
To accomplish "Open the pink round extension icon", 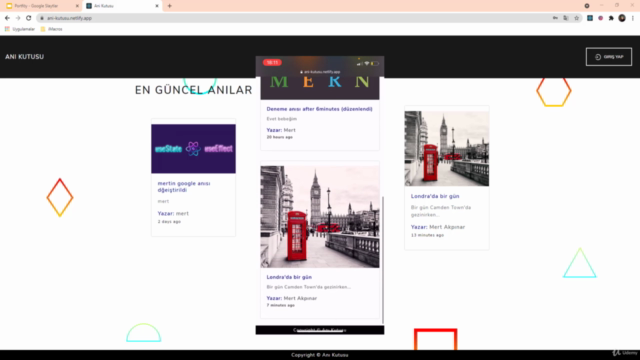I will [x=600, y=18].
